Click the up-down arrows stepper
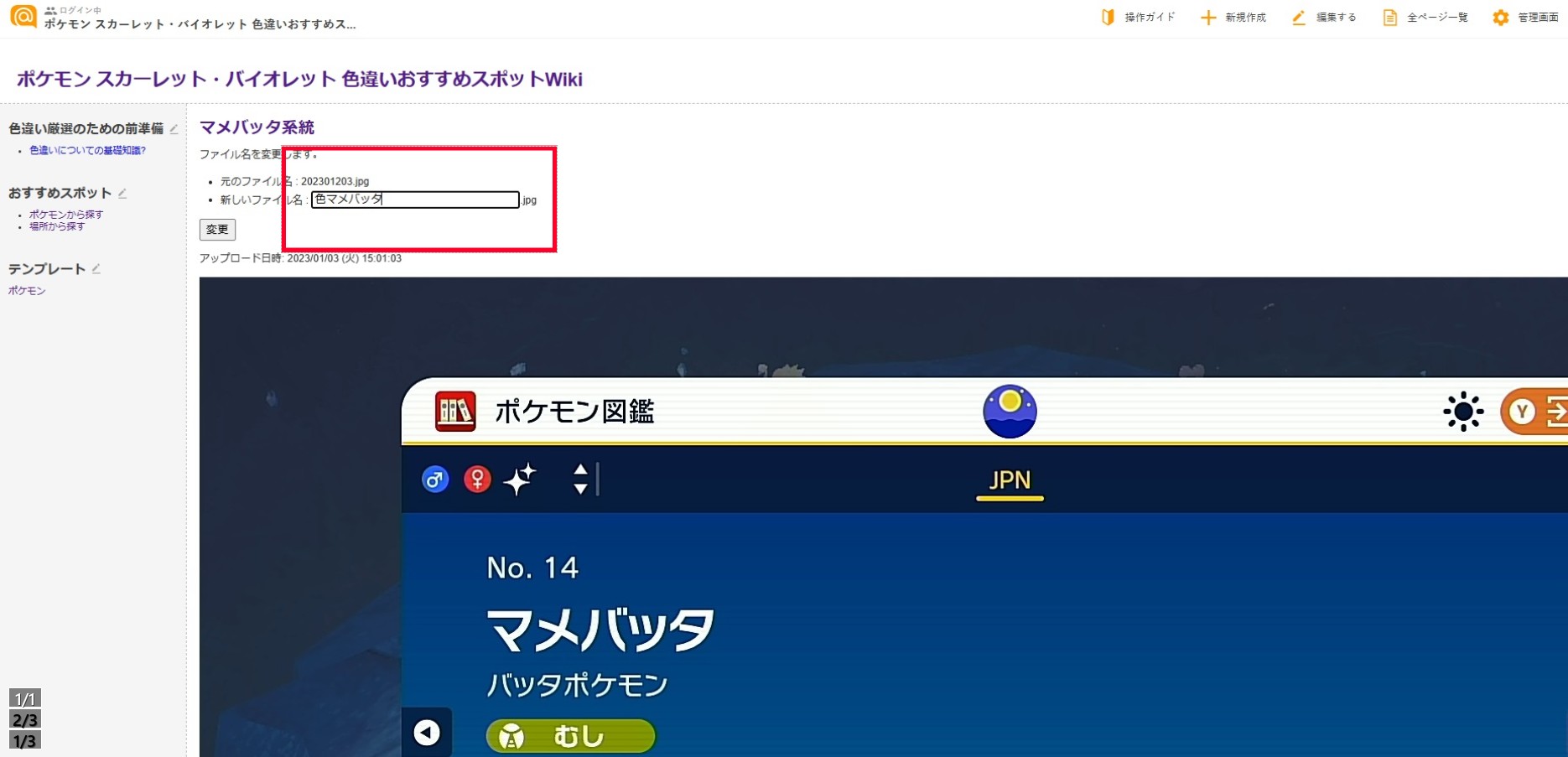The height and width of the screenshot is (757, 1568). coord(580,480)
